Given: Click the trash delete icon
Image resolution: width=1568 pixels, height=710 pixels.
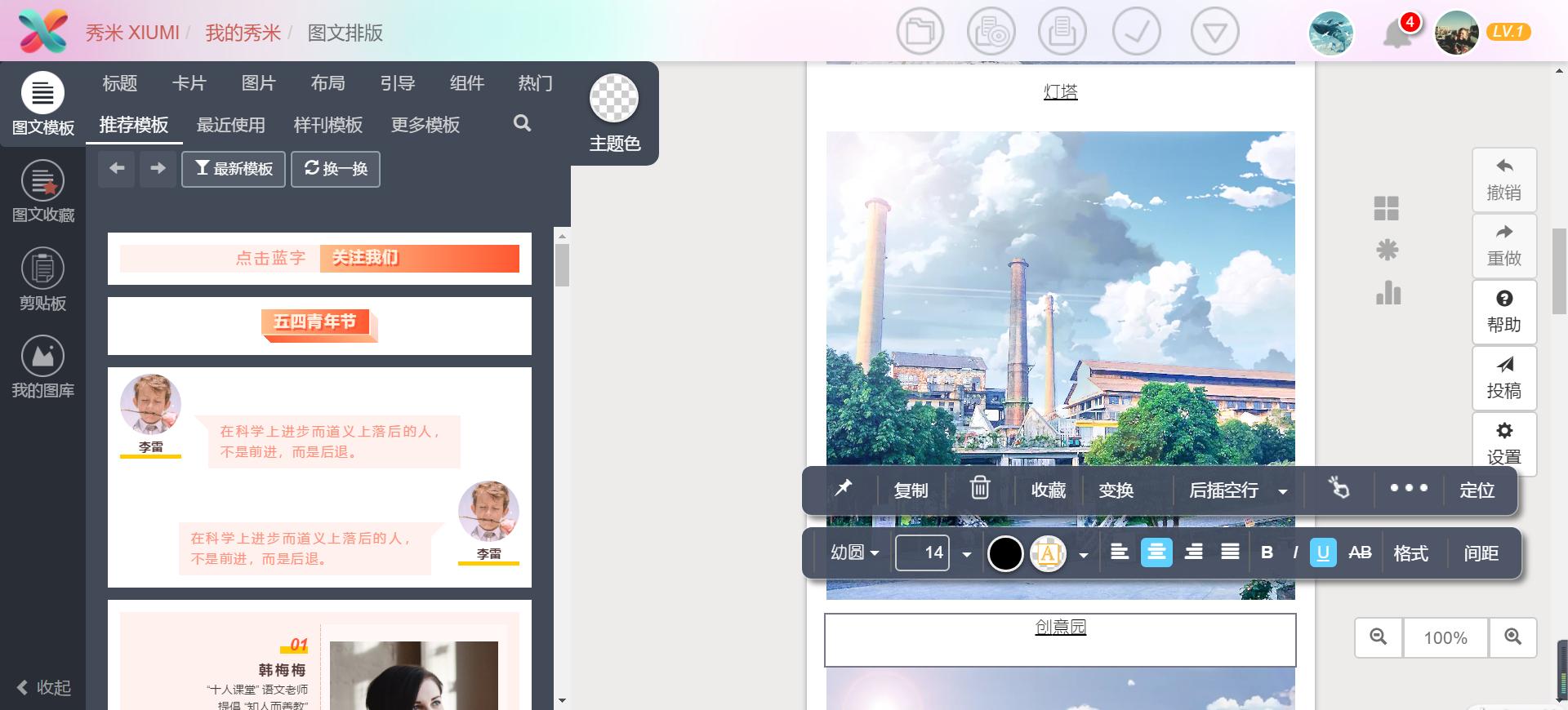Looking at the screenshot, I should click(979, 488).
